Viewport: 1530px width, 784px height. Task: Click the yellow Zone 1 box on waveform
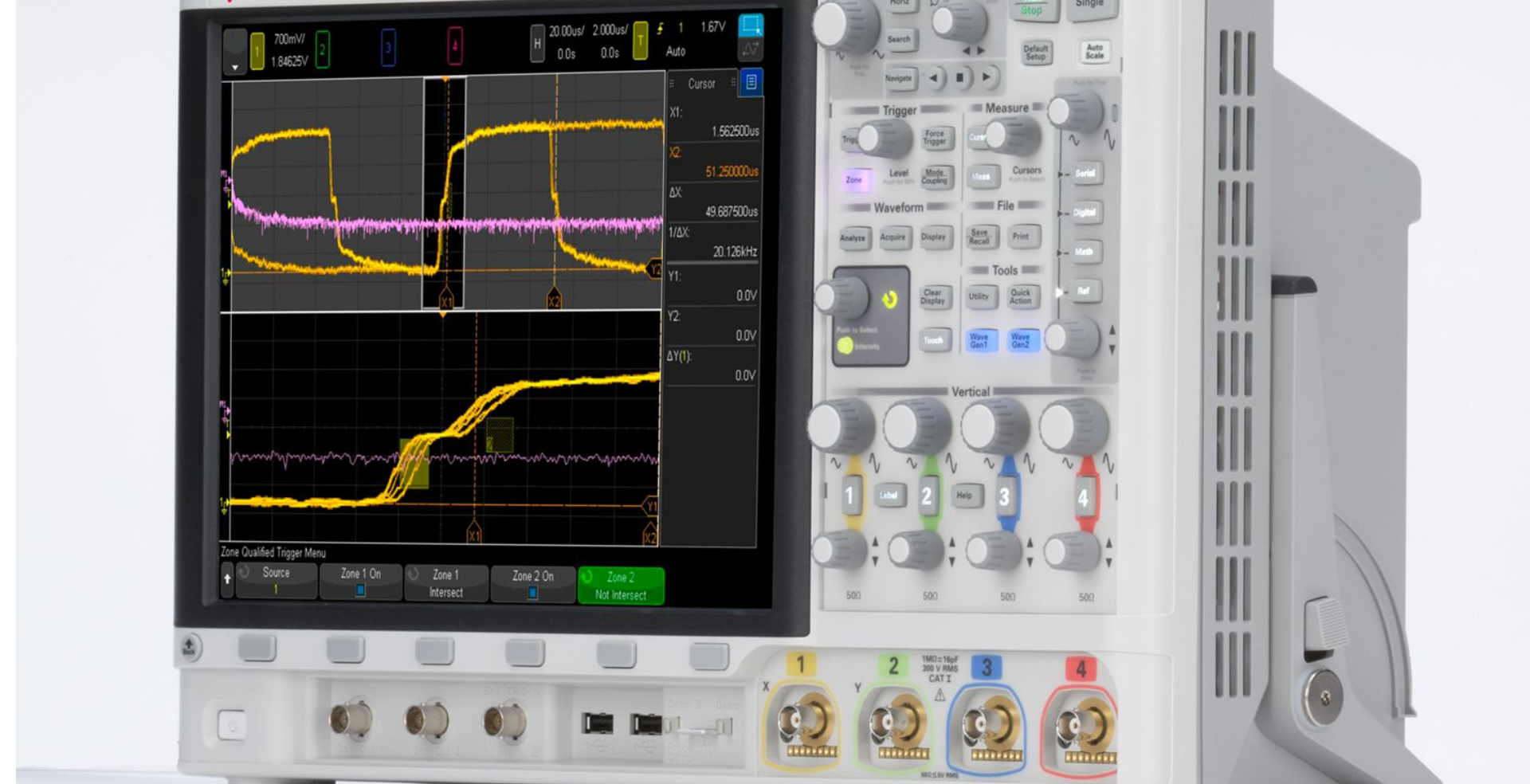[414, 463]
